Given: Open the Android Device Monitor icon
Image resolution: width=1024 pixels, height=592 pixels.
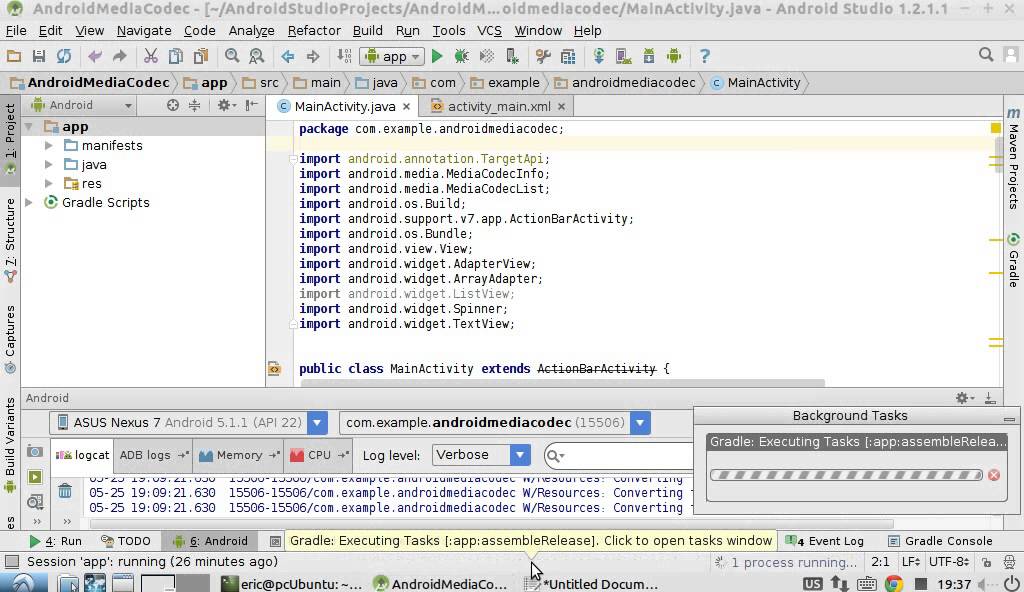Looking at the screenshot, I should click(x=674, y=56).
